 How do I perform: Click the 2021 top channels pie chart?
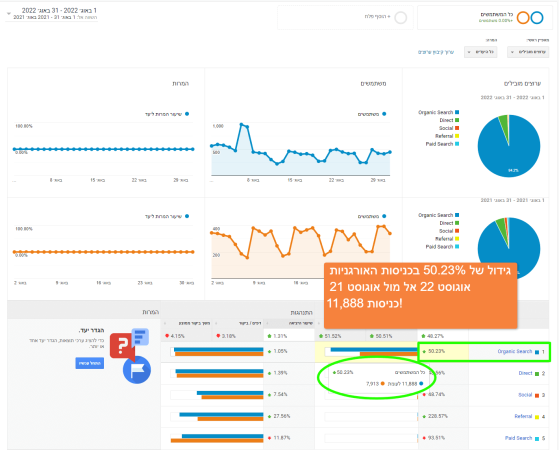coord(509,248)
